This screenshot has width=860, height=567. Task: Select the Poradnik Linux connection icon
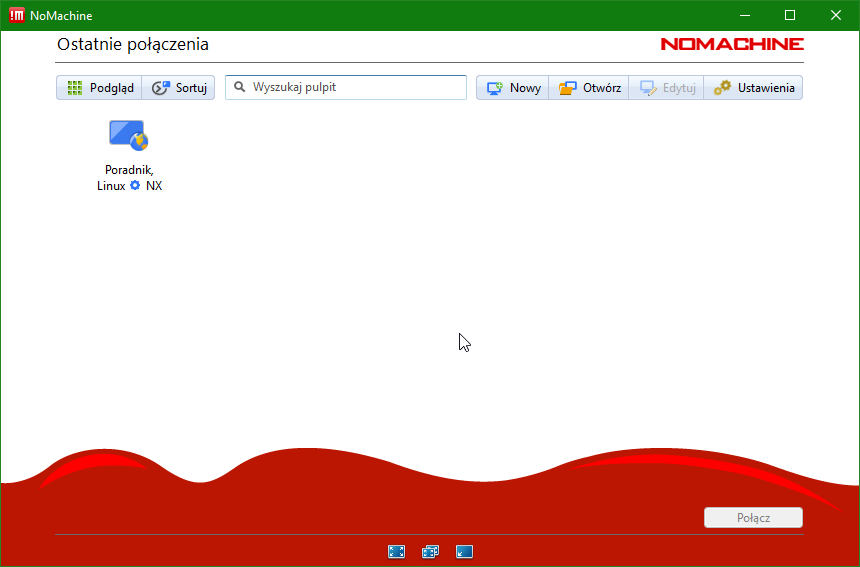128,135
